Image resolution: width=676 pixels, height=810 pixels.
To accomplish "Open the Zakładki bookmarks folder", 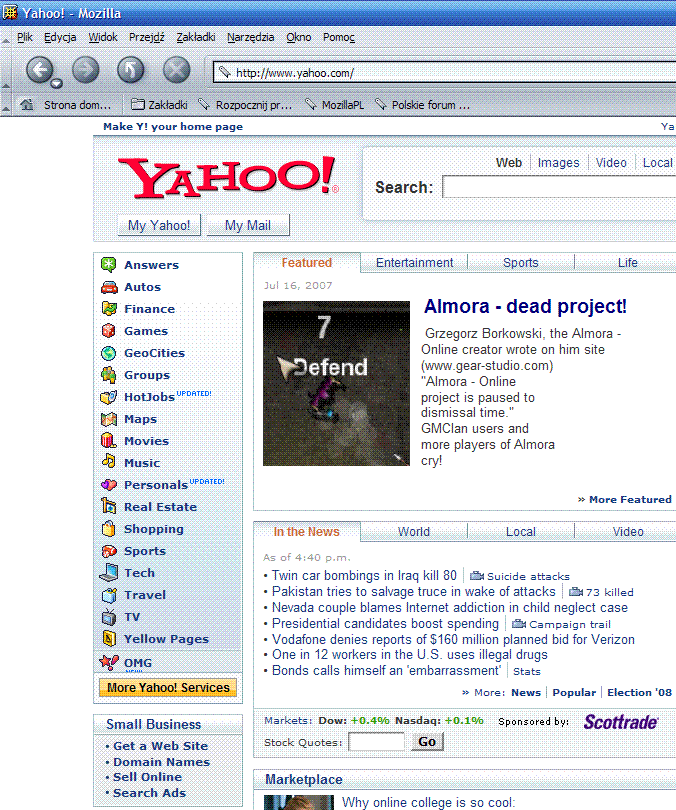I will coord(158,105).
